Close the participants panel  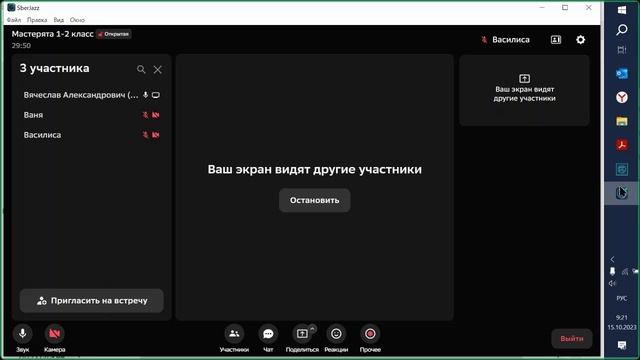point(158,69)
